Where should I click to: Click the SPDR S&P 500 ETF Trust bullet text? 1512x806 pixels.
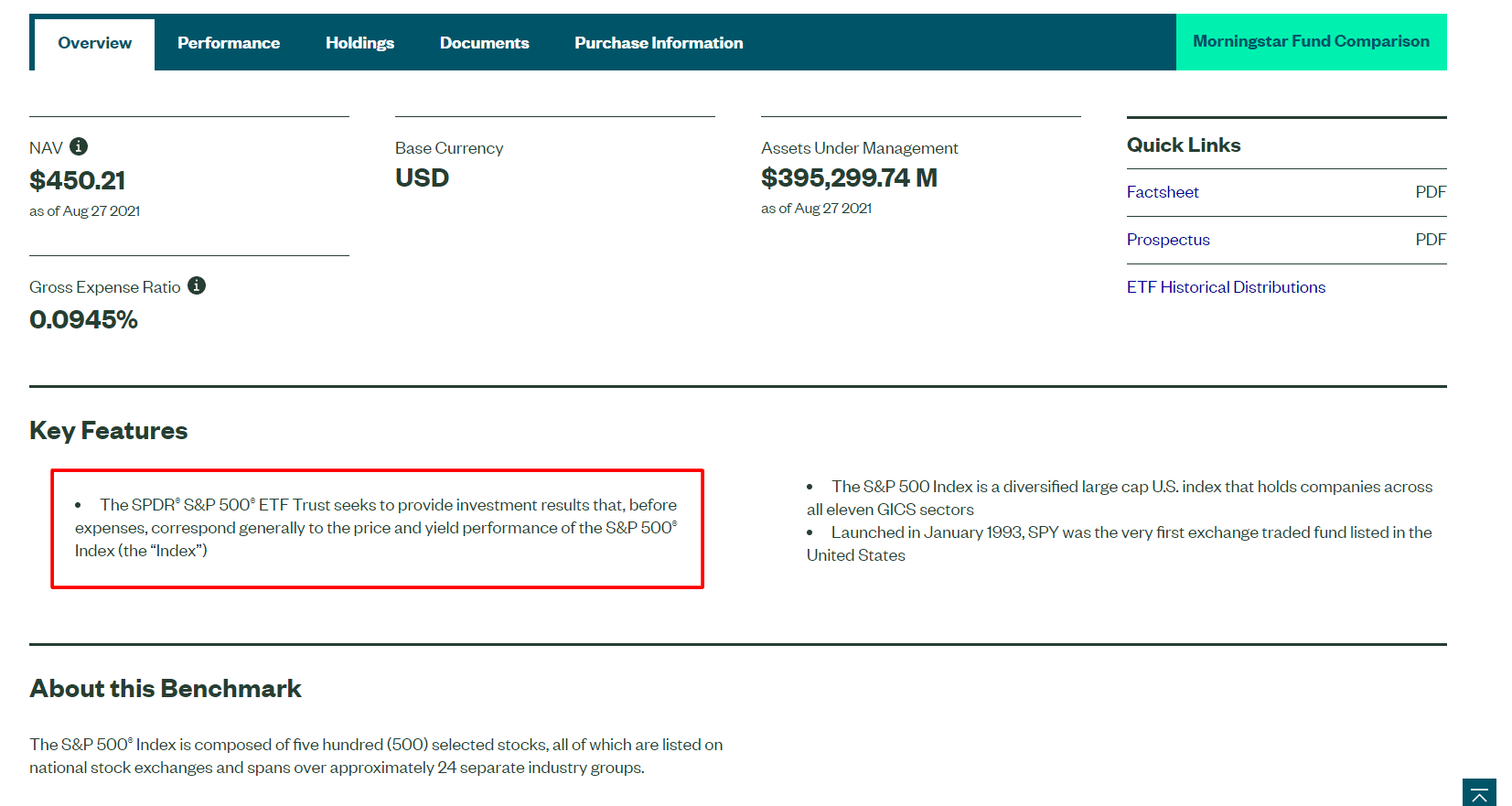(x=376, y=528)
